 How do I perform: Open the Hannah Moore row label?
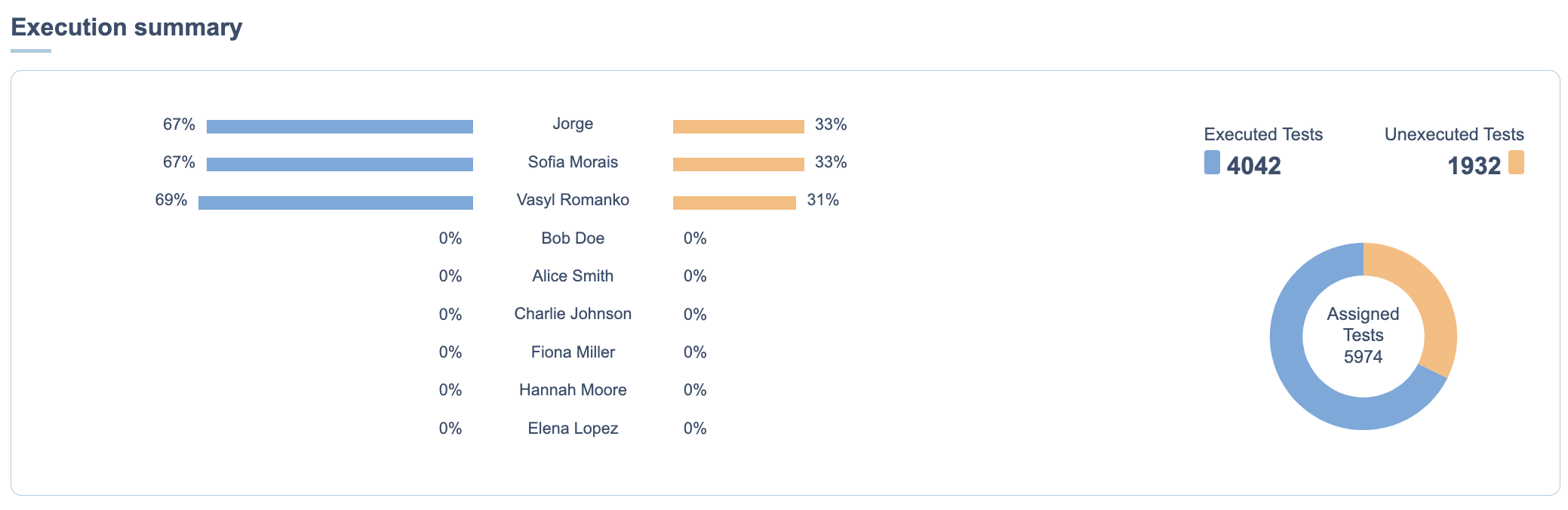573,390
